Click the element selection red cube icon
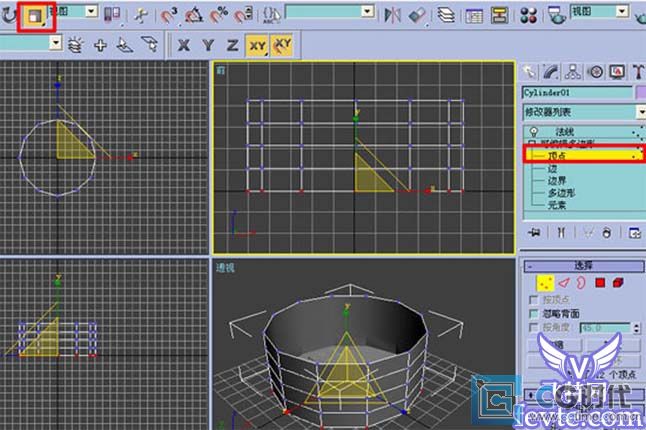 pyautogui.click(x=618, y=283)
